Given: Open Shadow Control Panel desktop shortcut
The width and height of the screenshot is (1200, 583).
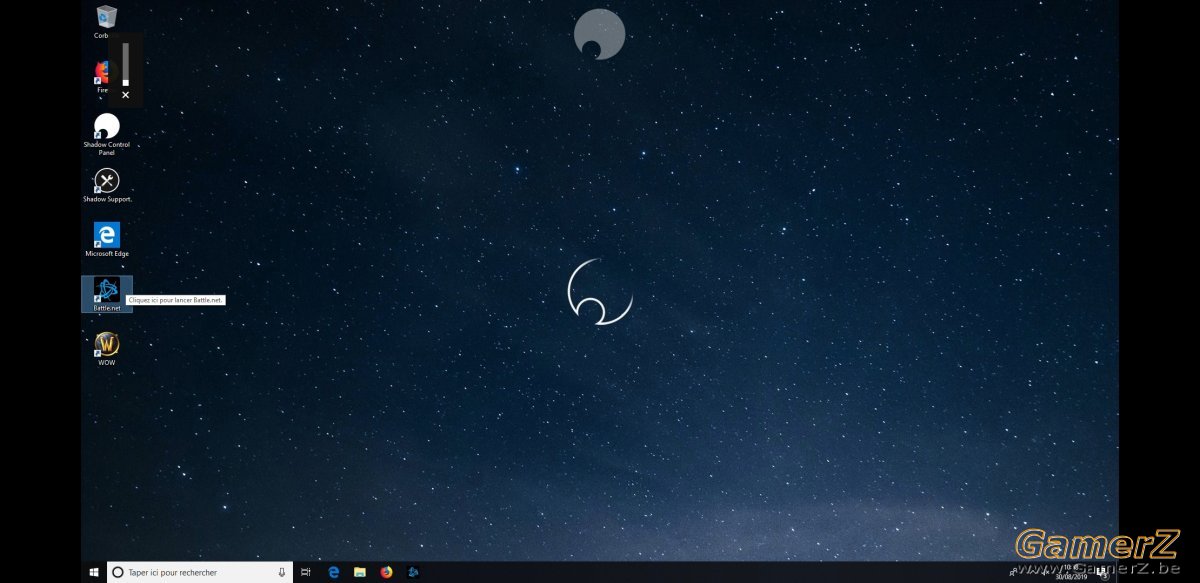Looking at the screenshot, I should pyautogui.click(x=106, y=134).
